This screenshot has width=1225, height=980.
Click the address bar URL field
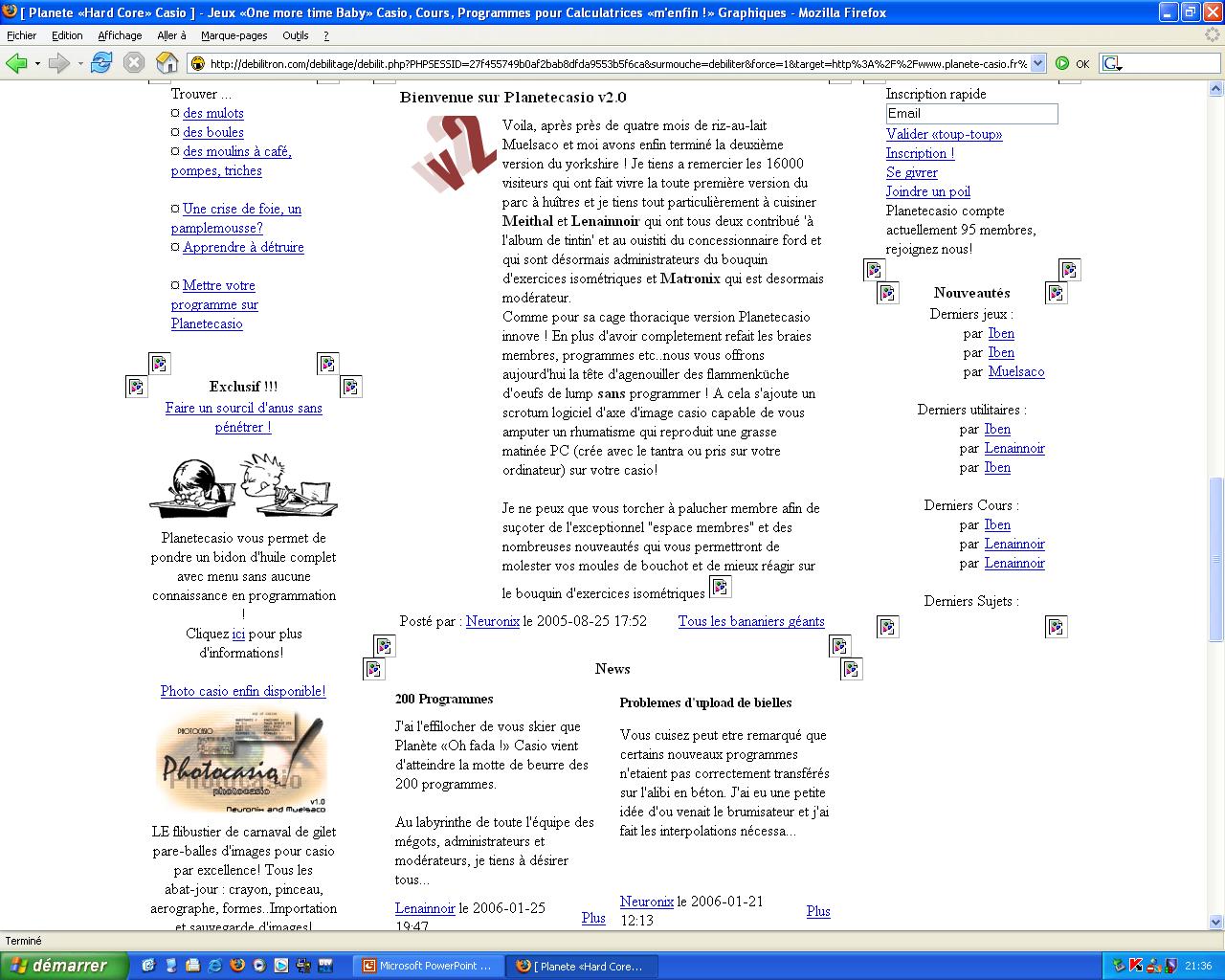point(618,64)
